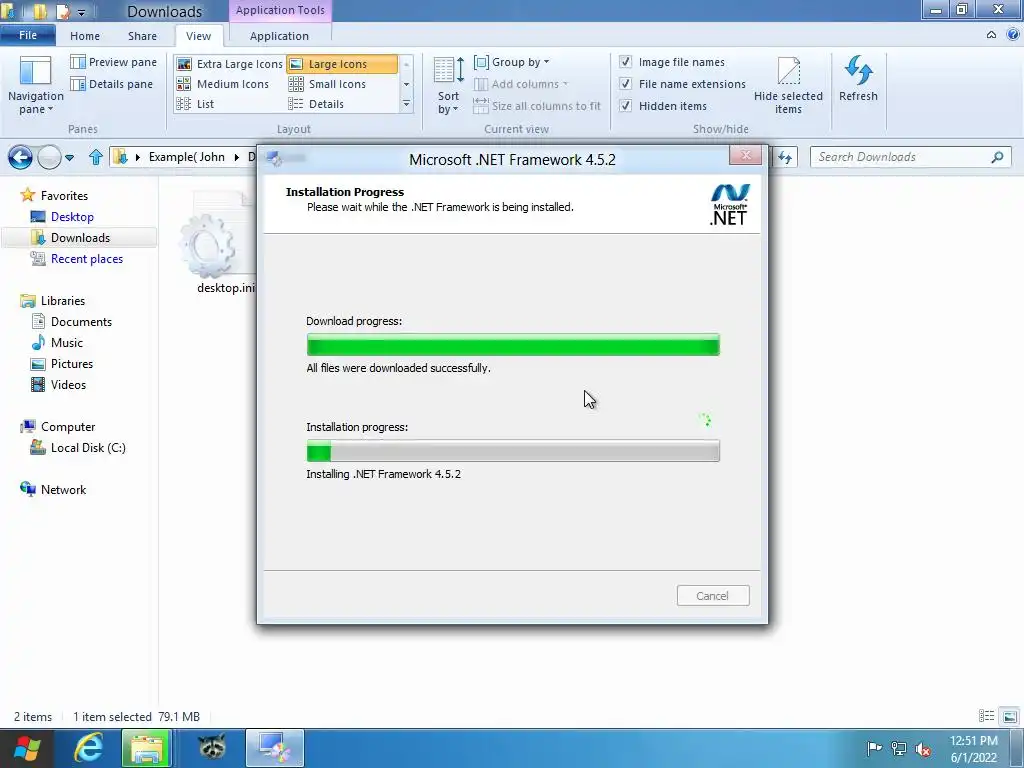The height and width of the screenshot is (768, 1024).
Task: Open the Videos library
Action: coord(68,384)
